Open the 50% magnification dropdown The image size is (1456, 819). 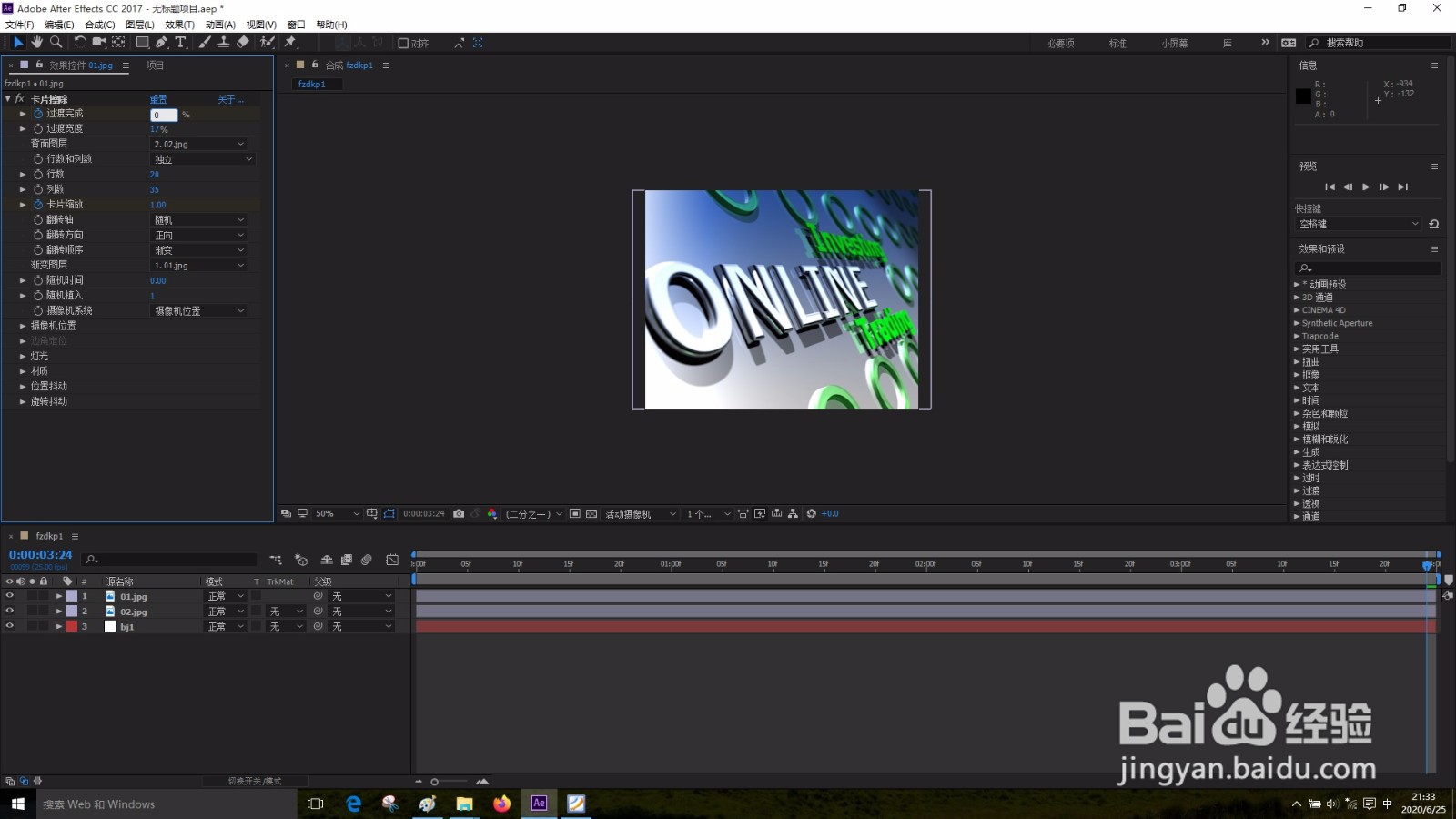tap(337, 514)
